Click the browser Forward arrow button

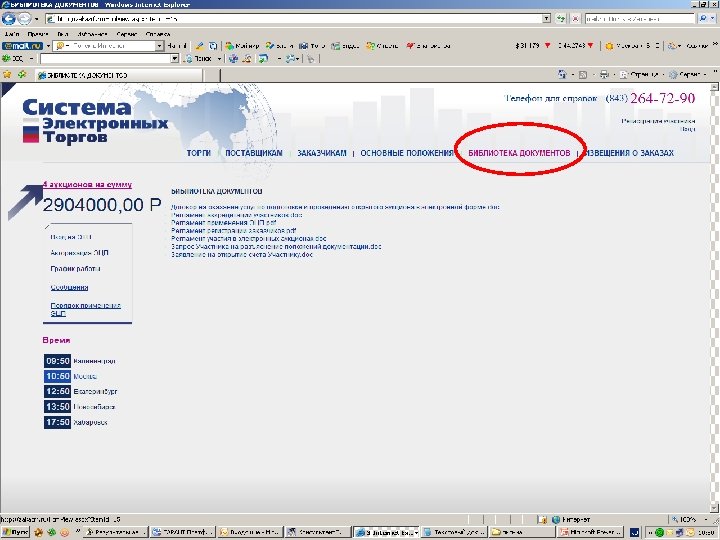pos(24,19)
